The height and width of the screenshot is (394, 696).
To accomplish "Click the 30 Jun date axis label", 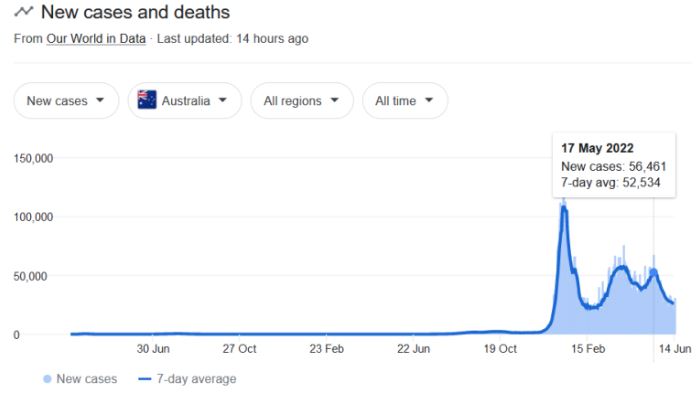I will 153,349.
